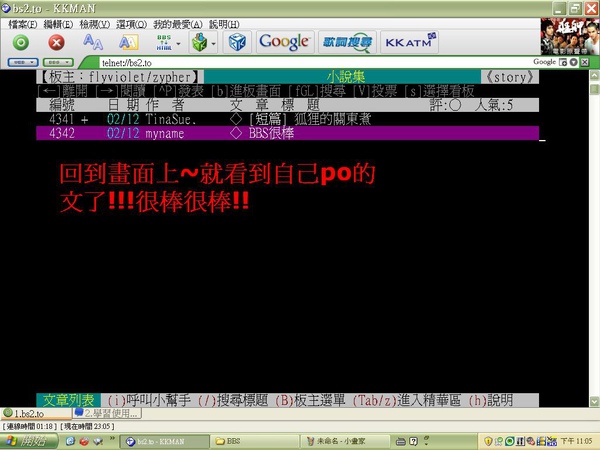The image size is (600, 450).
Task: Click the small X icon in address bar
Action: tap(584, 62)
